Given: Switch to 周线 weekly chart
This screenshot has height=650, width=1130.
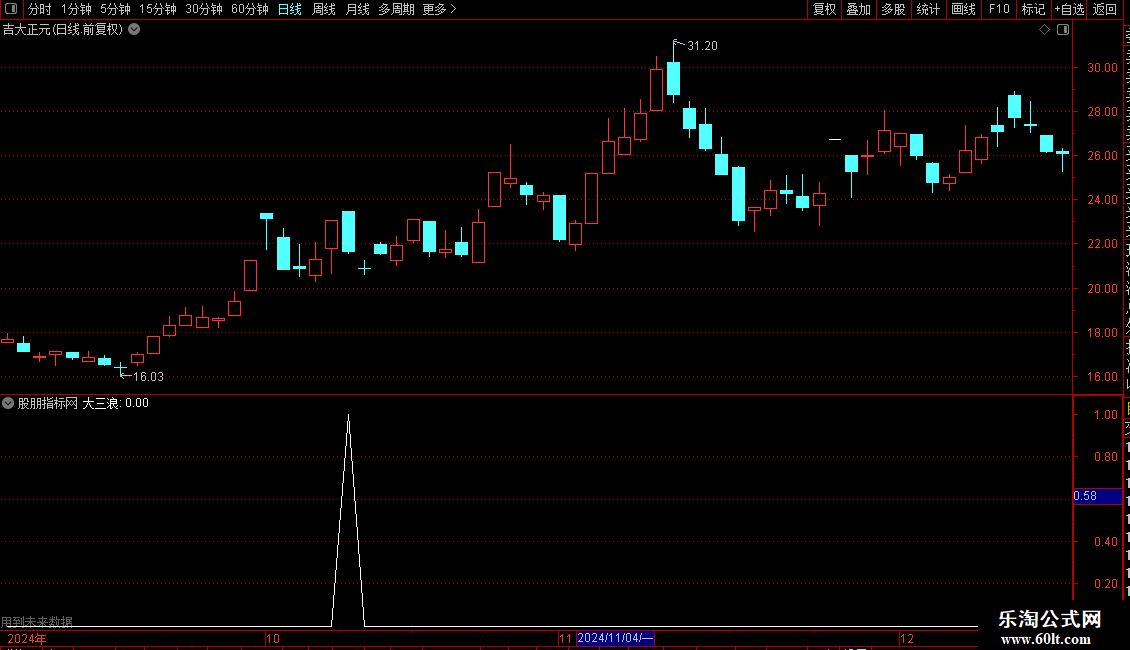Looking at the screenshot, I should point(324,9).
